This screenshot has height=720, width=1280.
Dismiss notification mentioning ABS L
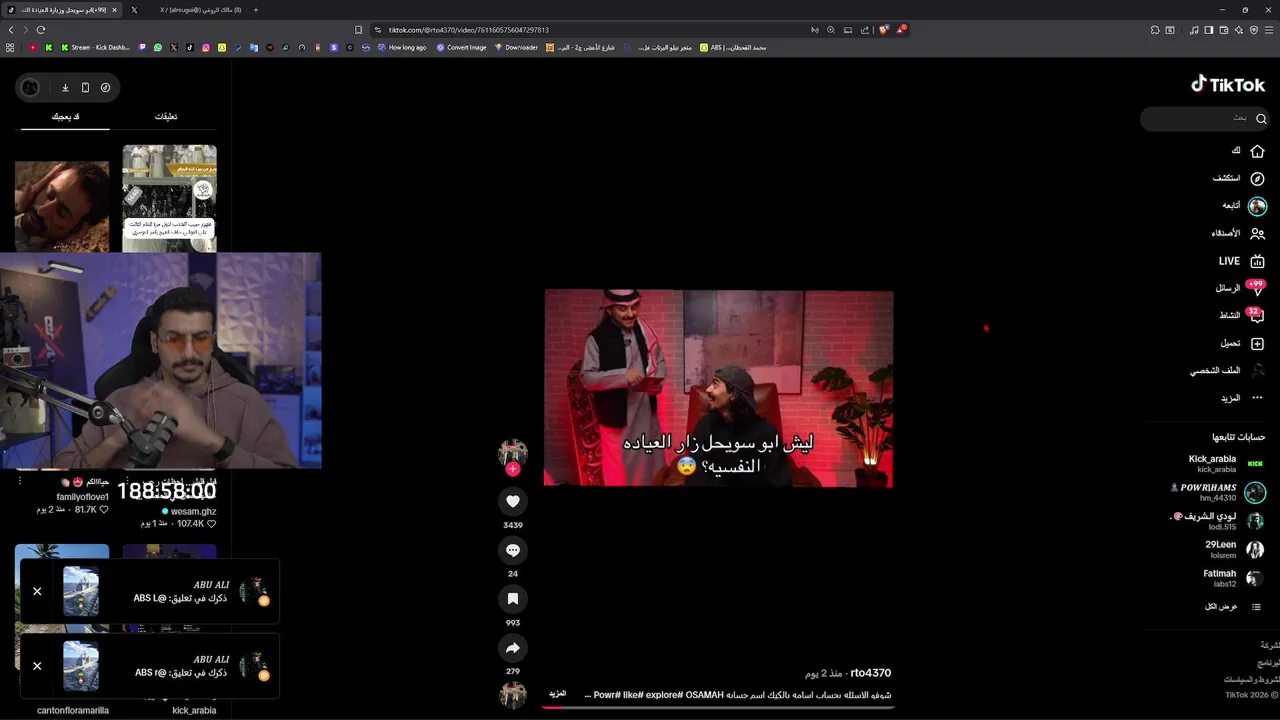(37, 591)
